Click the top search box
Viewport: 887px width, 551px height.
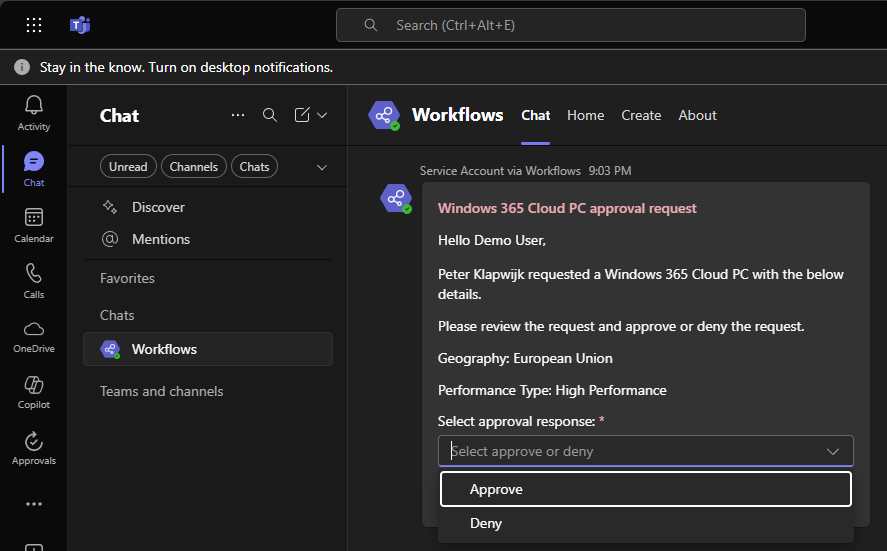(x=571, y=25)
